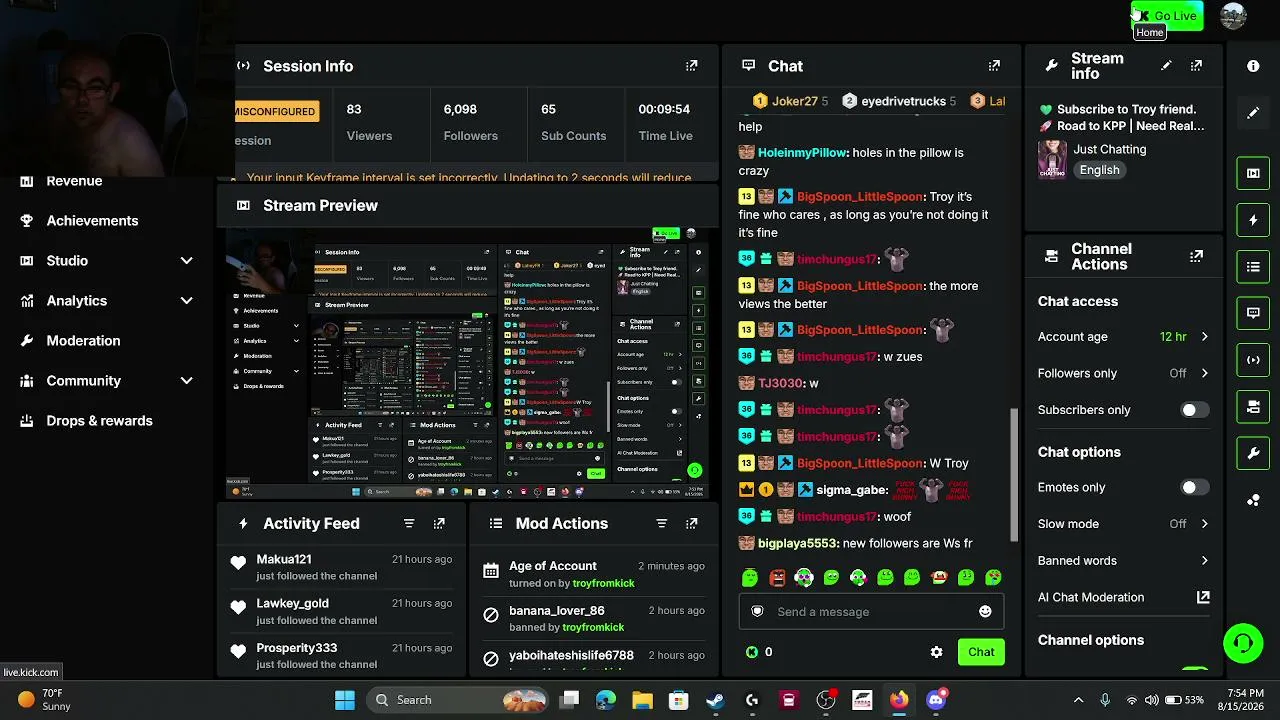Open the profile avatar menu

coord(1233,16)
